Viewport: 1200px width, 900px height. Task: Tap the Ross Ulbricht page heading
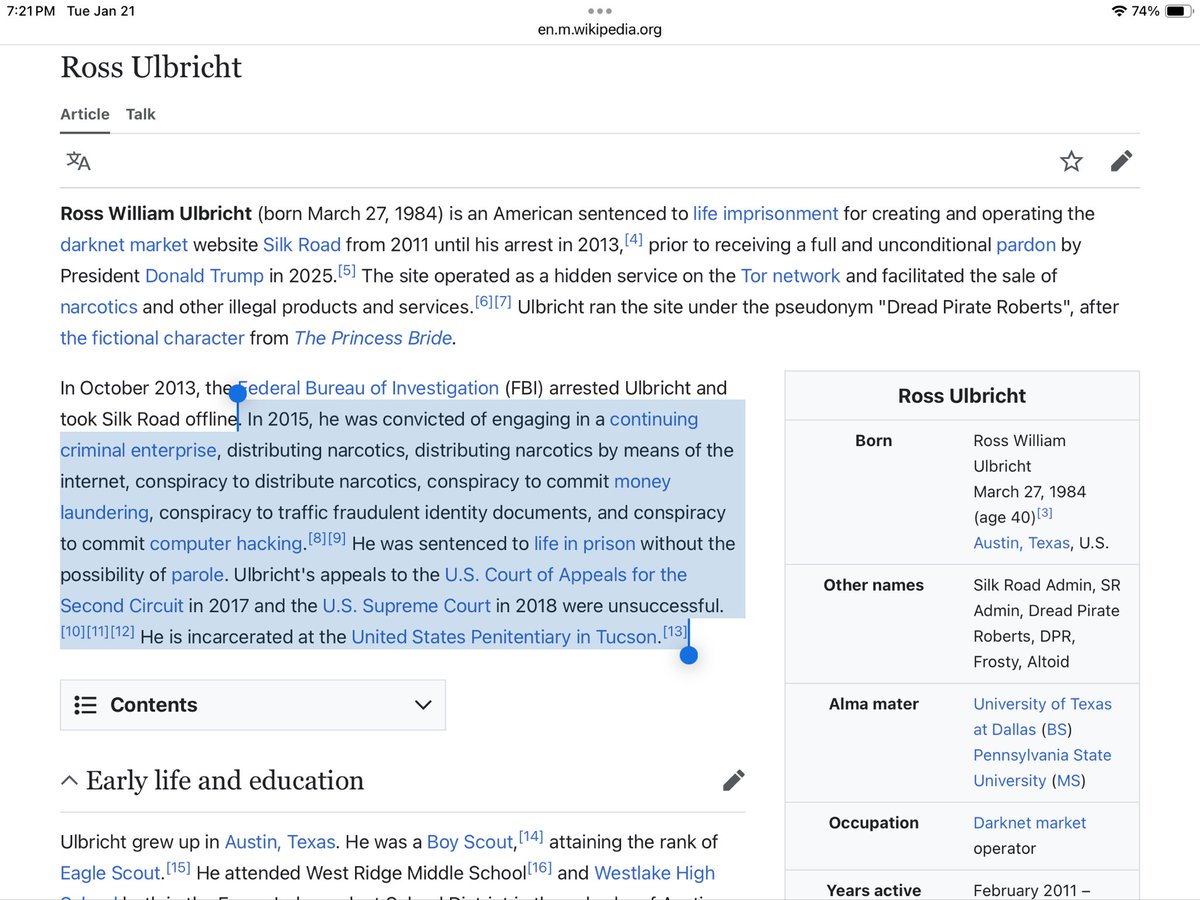(151, 67)
